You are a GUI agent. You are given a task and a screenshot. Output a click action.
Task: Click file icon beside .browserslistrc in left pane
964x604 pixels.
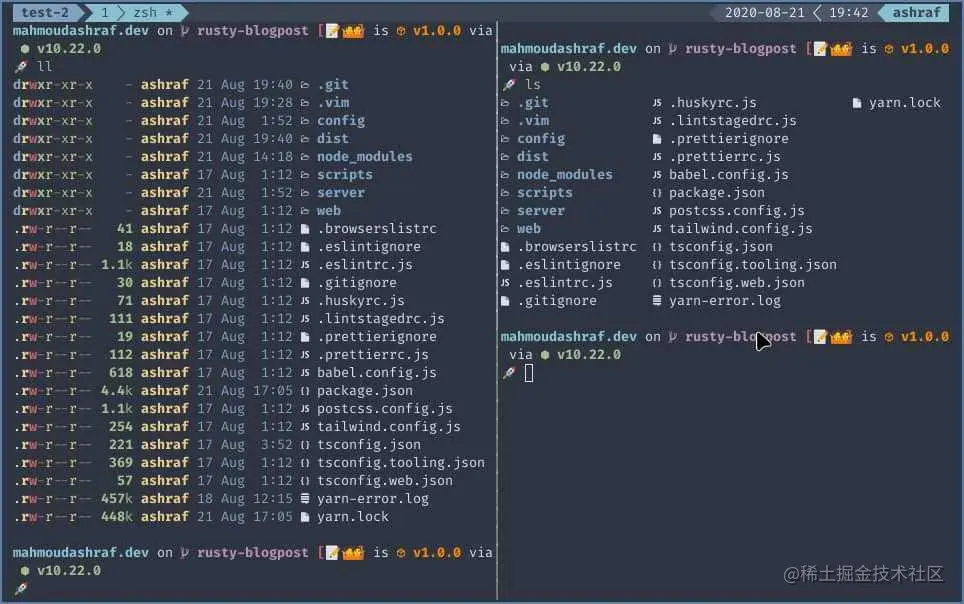pos(305,229)
